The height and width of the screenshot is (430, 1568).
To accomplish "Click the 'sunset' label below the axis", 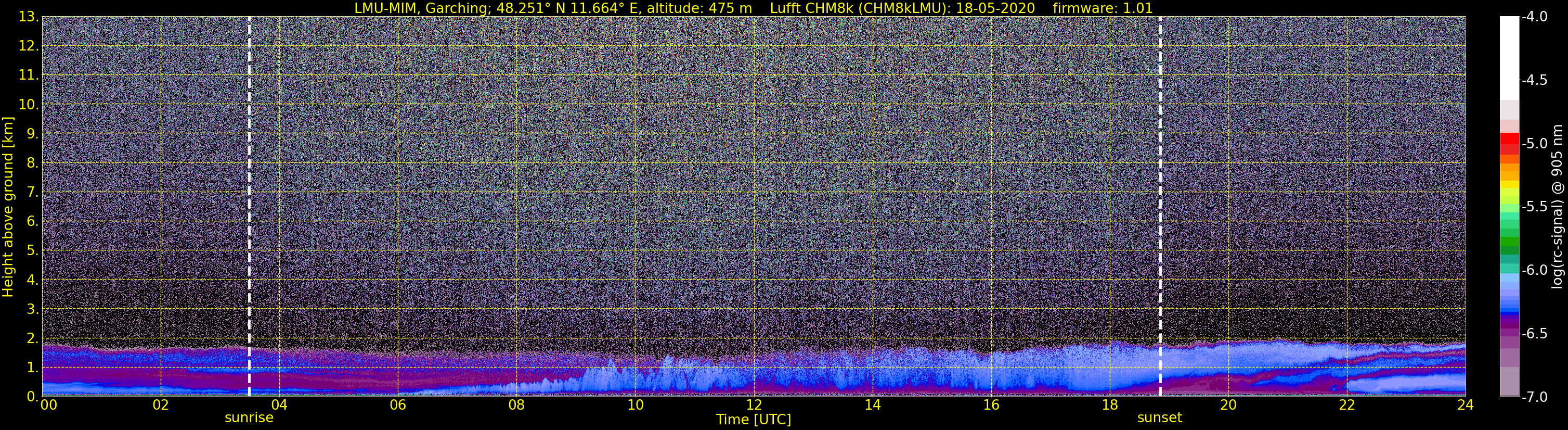I will [1160, 418].
